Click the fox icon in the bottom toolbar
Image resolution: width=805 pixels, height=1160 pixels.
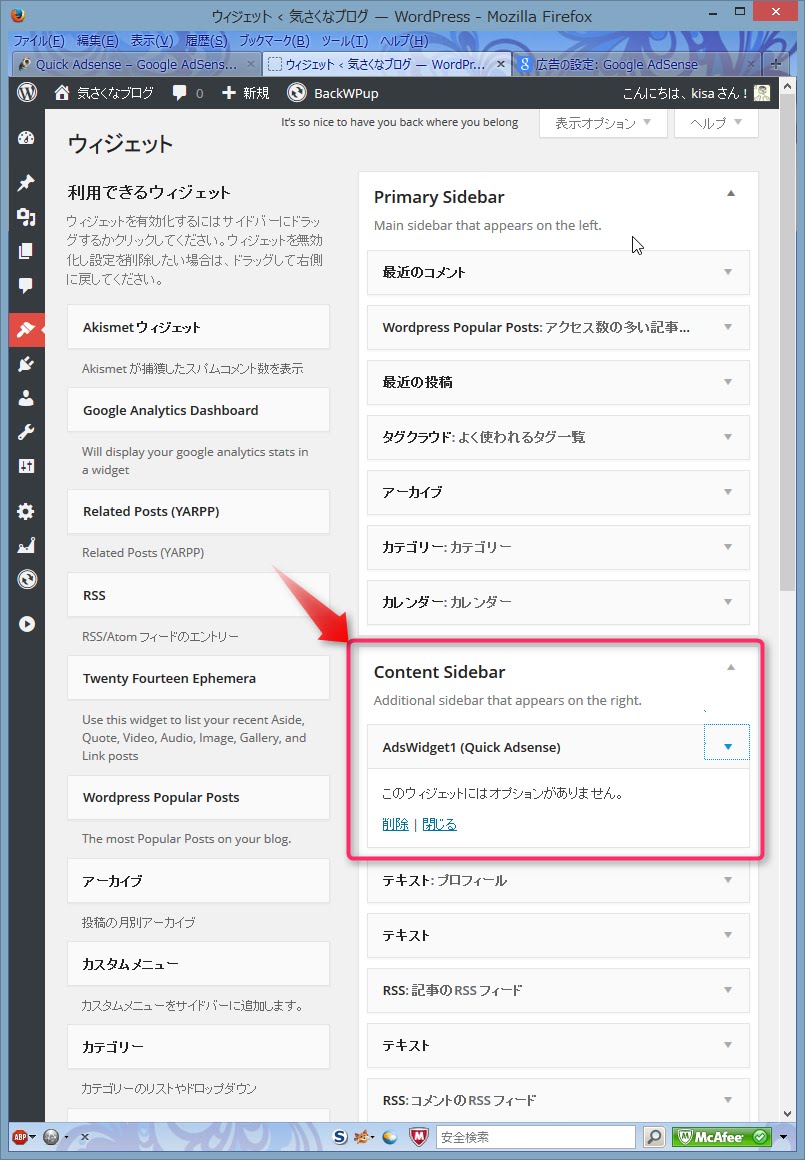[x=363, y=1136]
